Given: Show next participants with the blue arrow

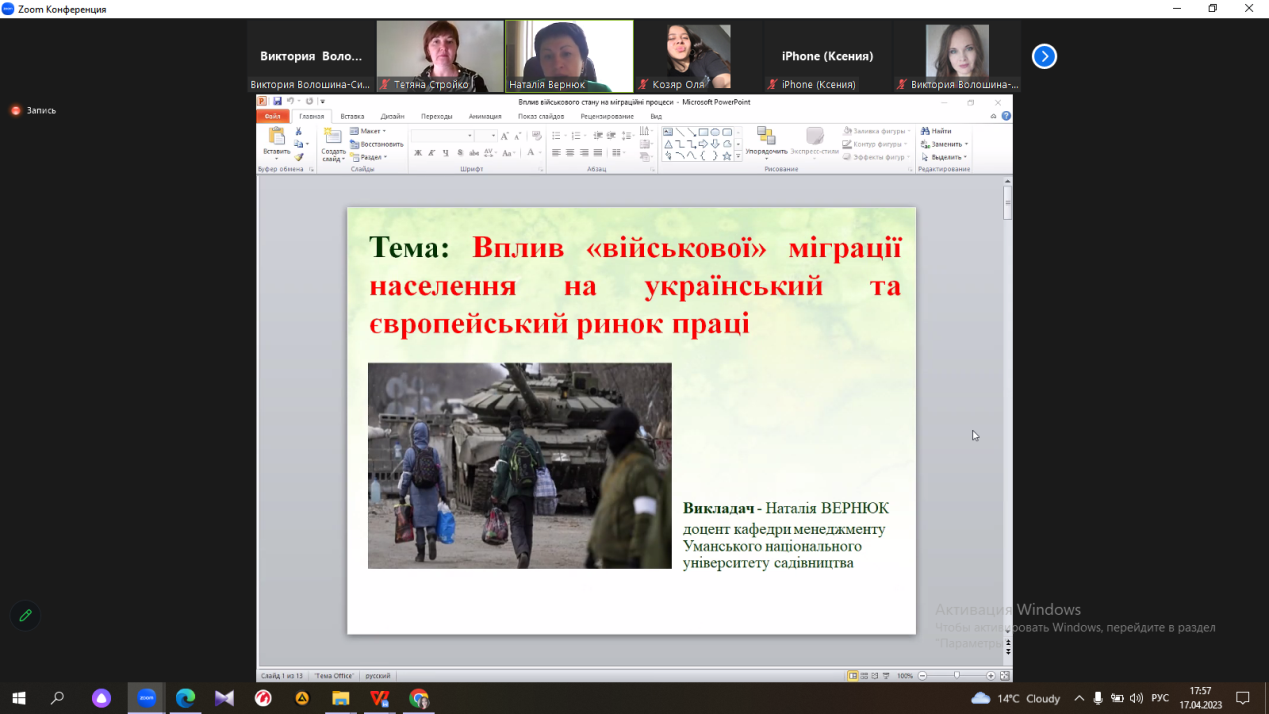Looking at the screenshot, I should point(1044,56).
